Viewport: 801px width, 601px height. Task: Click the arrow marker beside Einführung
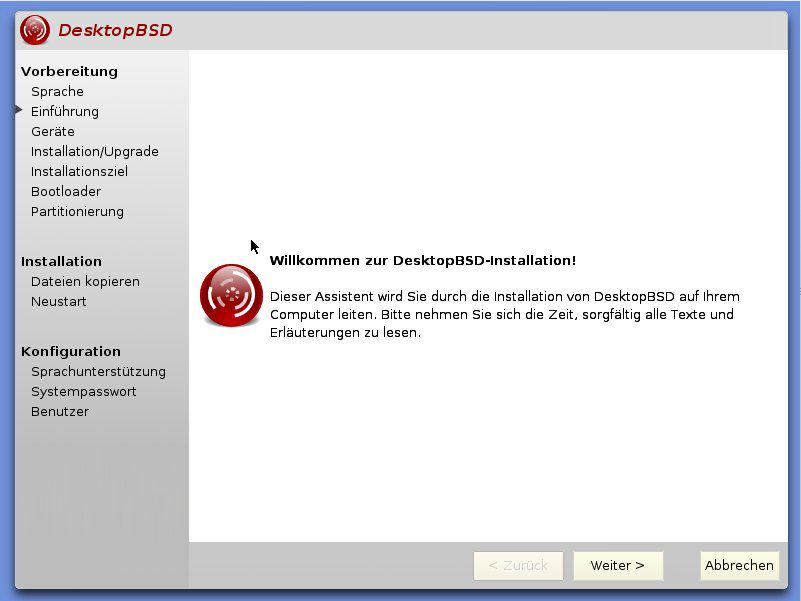(x=19, y=110)
